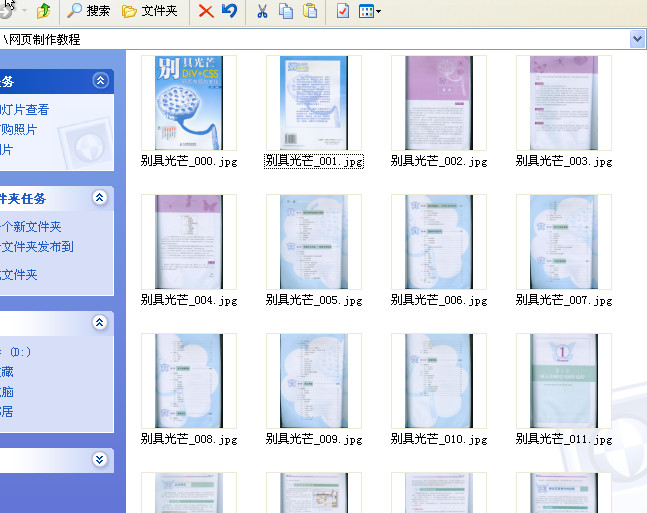
Task: Click file name 别具光芒_004.jpg
Action: [189, 300]
